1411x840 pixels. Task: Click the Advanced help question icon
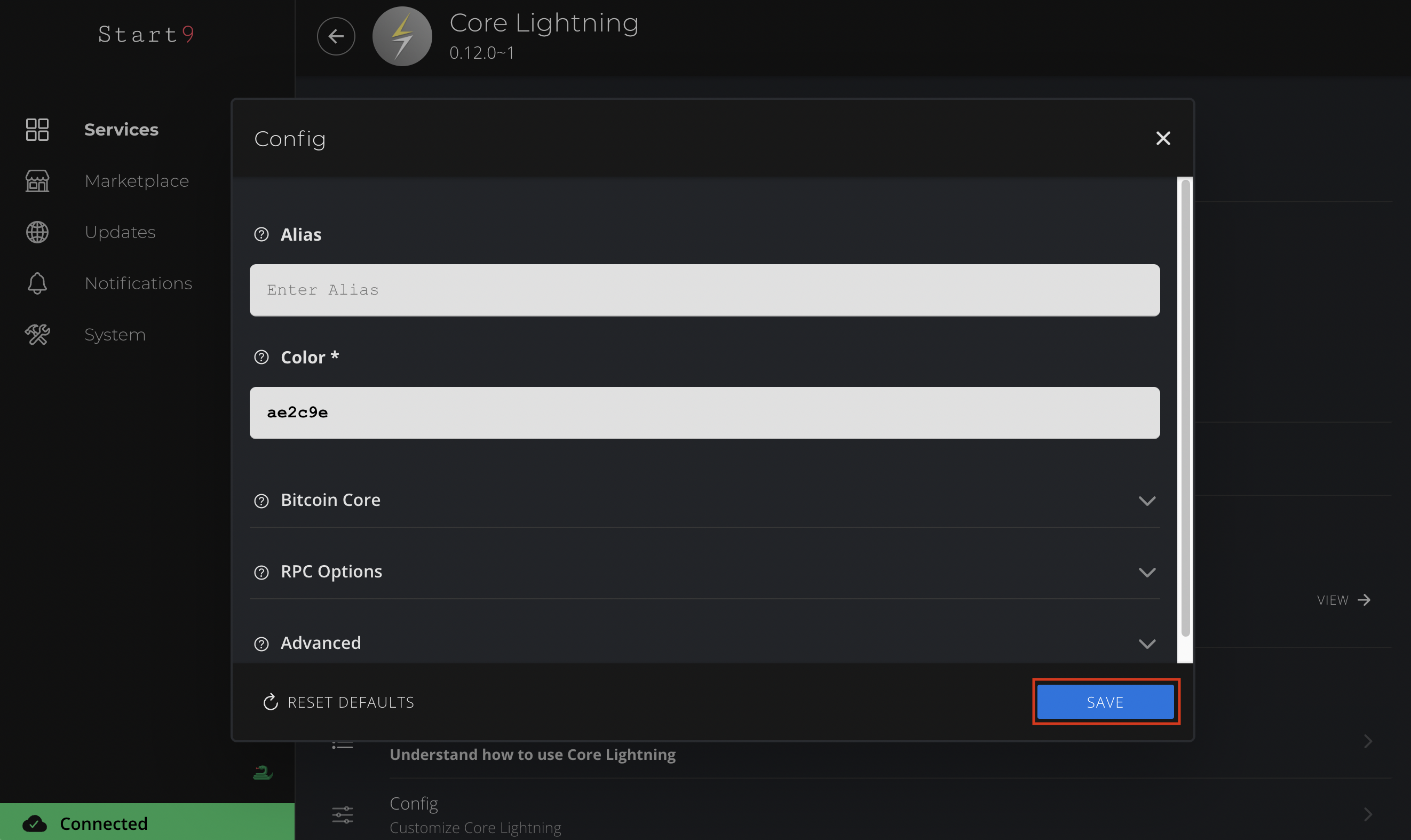[x=261, y=644]
